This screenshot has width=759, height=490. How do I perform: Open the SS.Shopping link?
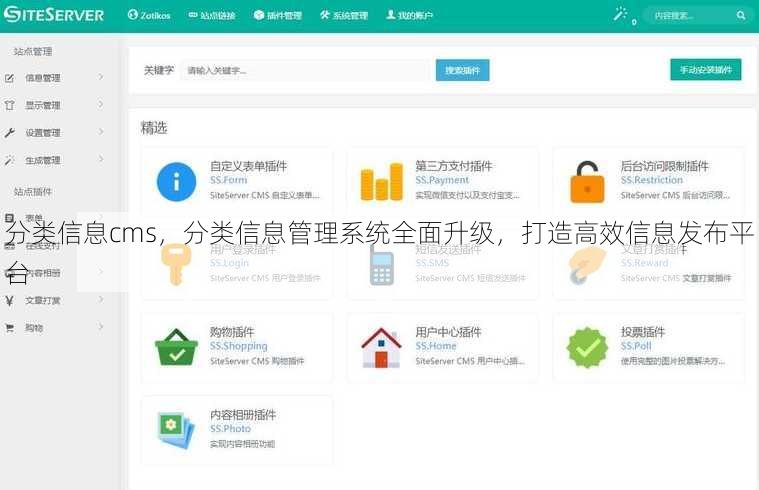click(x=239, y=346)
